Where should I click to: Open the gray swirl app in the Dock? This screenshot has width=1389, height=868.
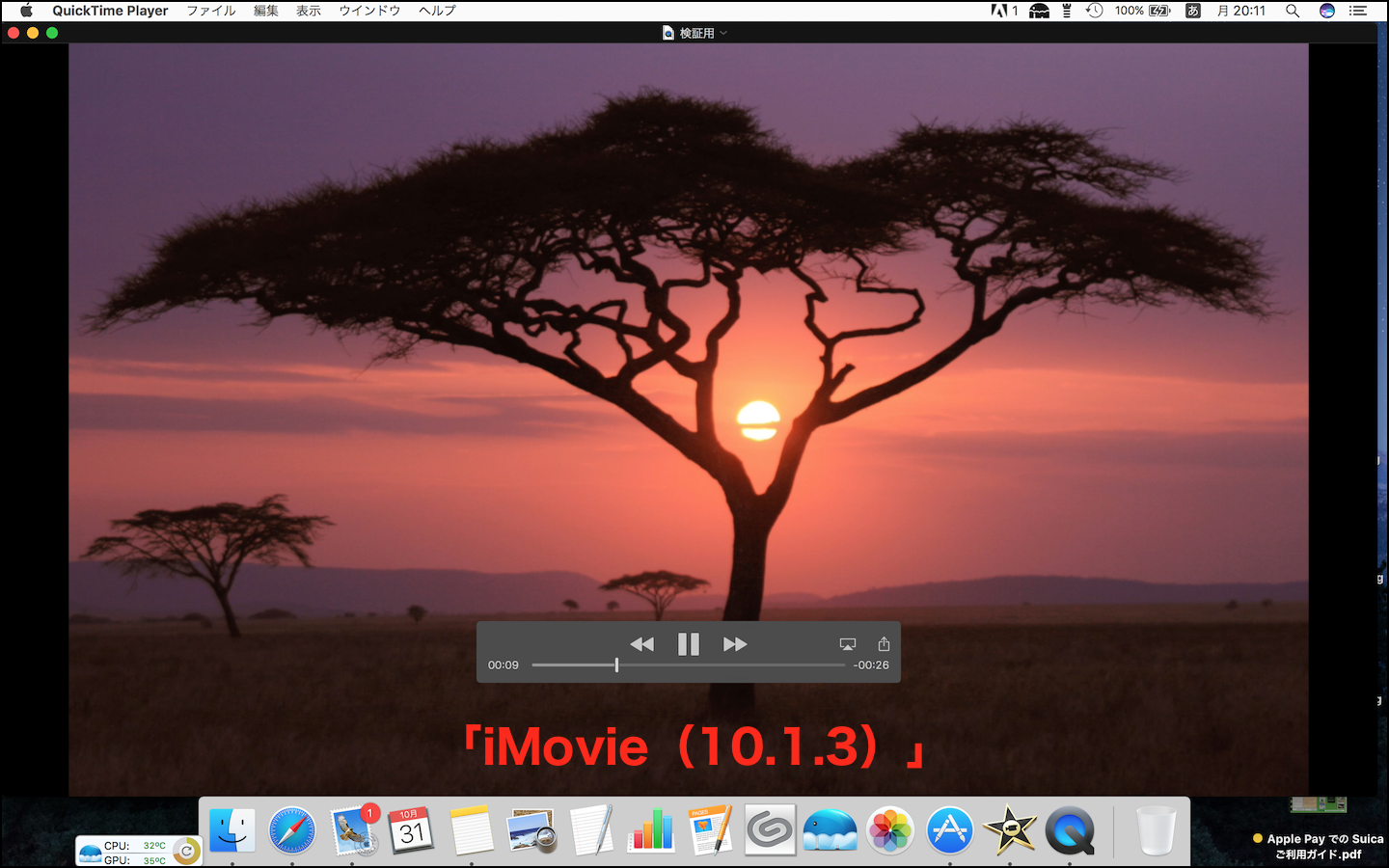point(770,829)
